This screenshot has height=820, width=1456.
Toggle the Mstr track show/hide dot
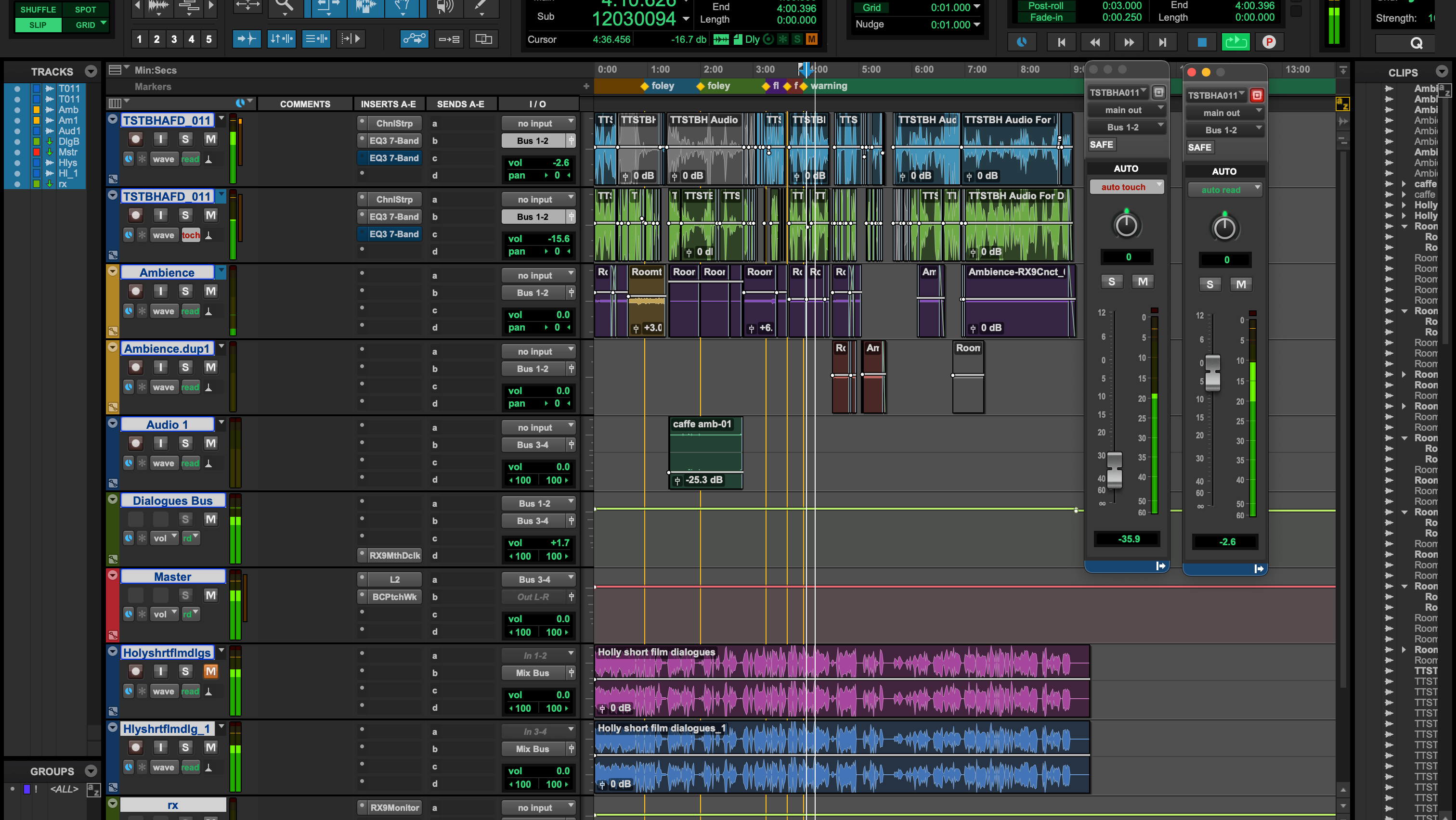tap(17, 153)
